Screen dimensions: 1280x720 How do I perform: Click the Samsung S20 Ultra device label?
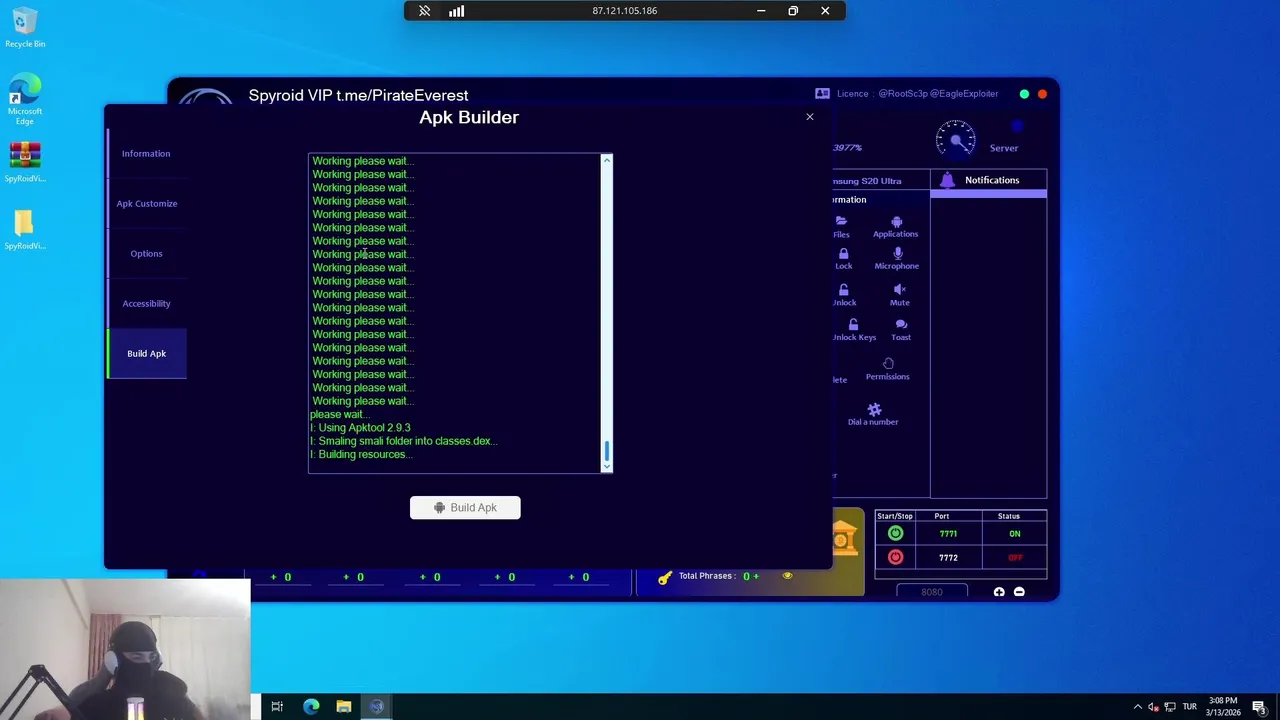(x=866, y=181)
